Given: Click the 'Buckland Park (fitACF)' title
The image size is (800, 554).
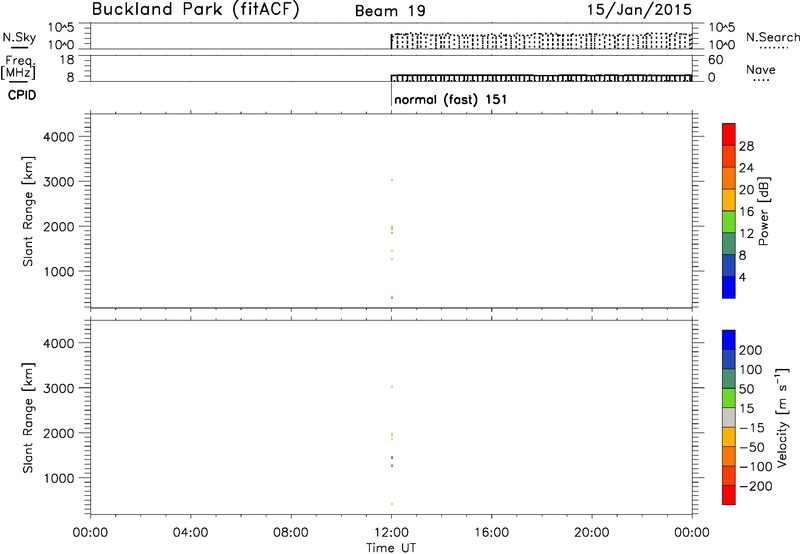Looking at the screenshot, I should click(x=195, y=9).
